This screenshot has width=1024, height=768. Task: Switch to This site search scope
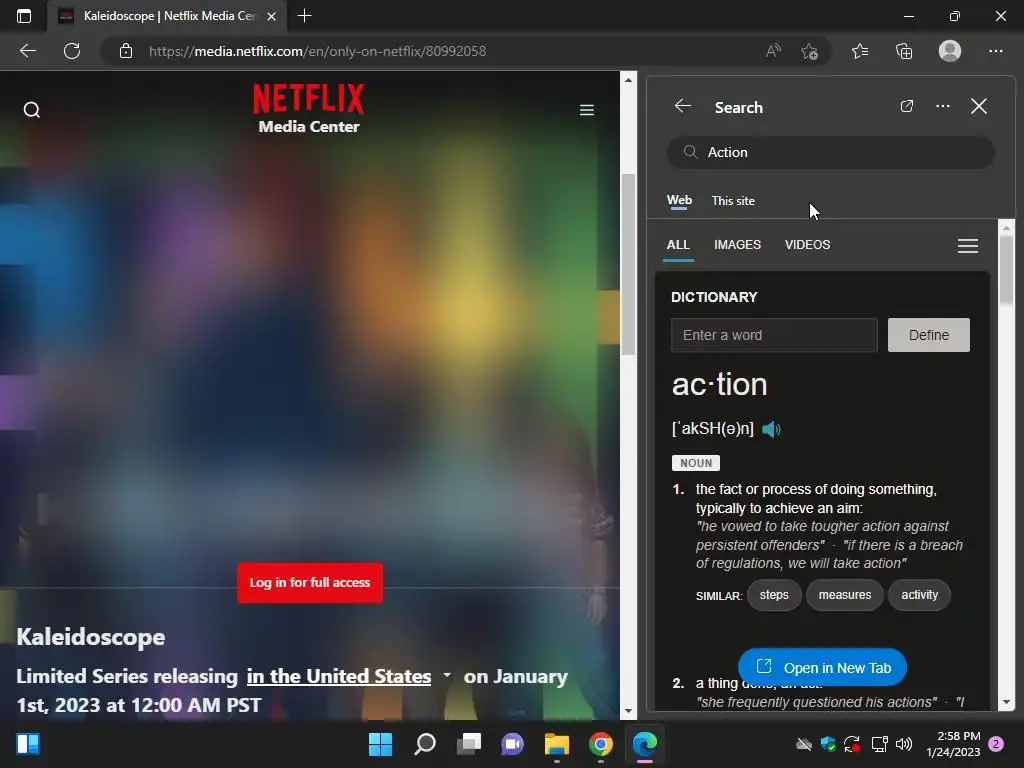pyautogui.click(x=733, y=200)
